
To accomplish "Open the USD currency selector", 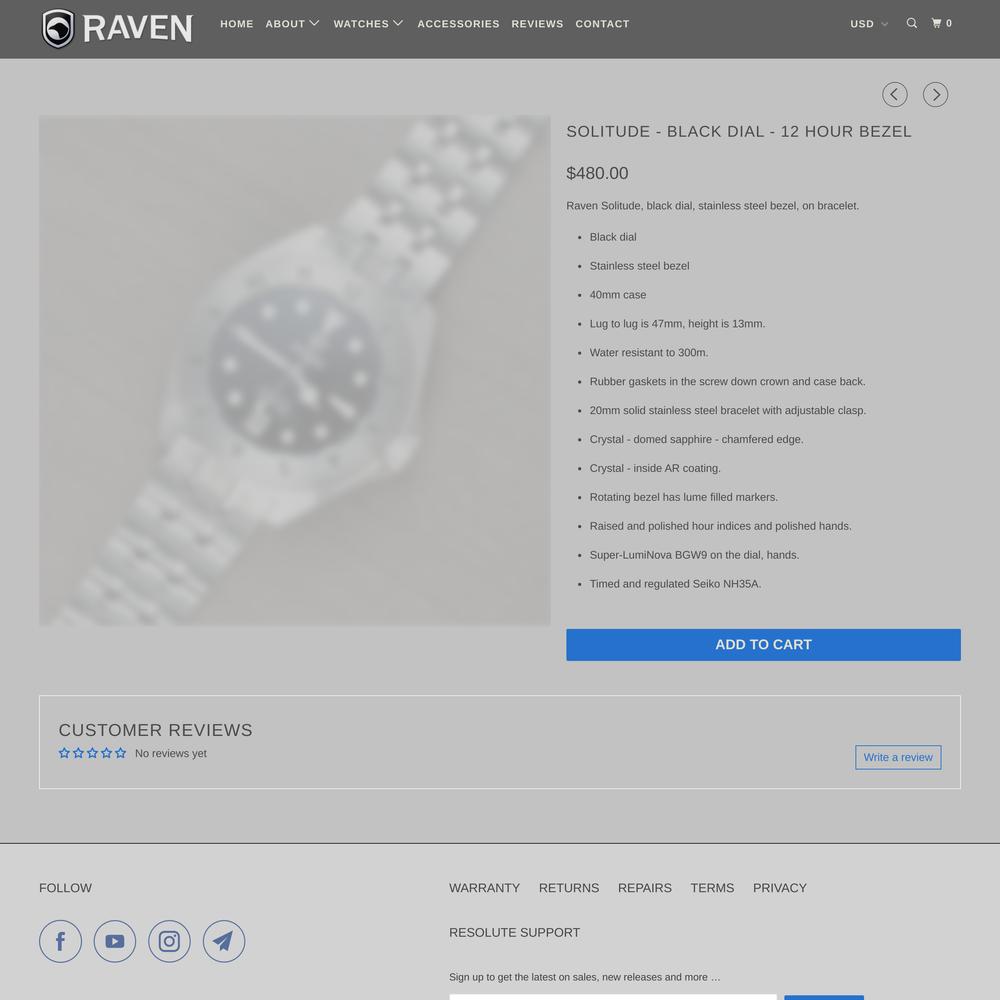I will point(869,24).
